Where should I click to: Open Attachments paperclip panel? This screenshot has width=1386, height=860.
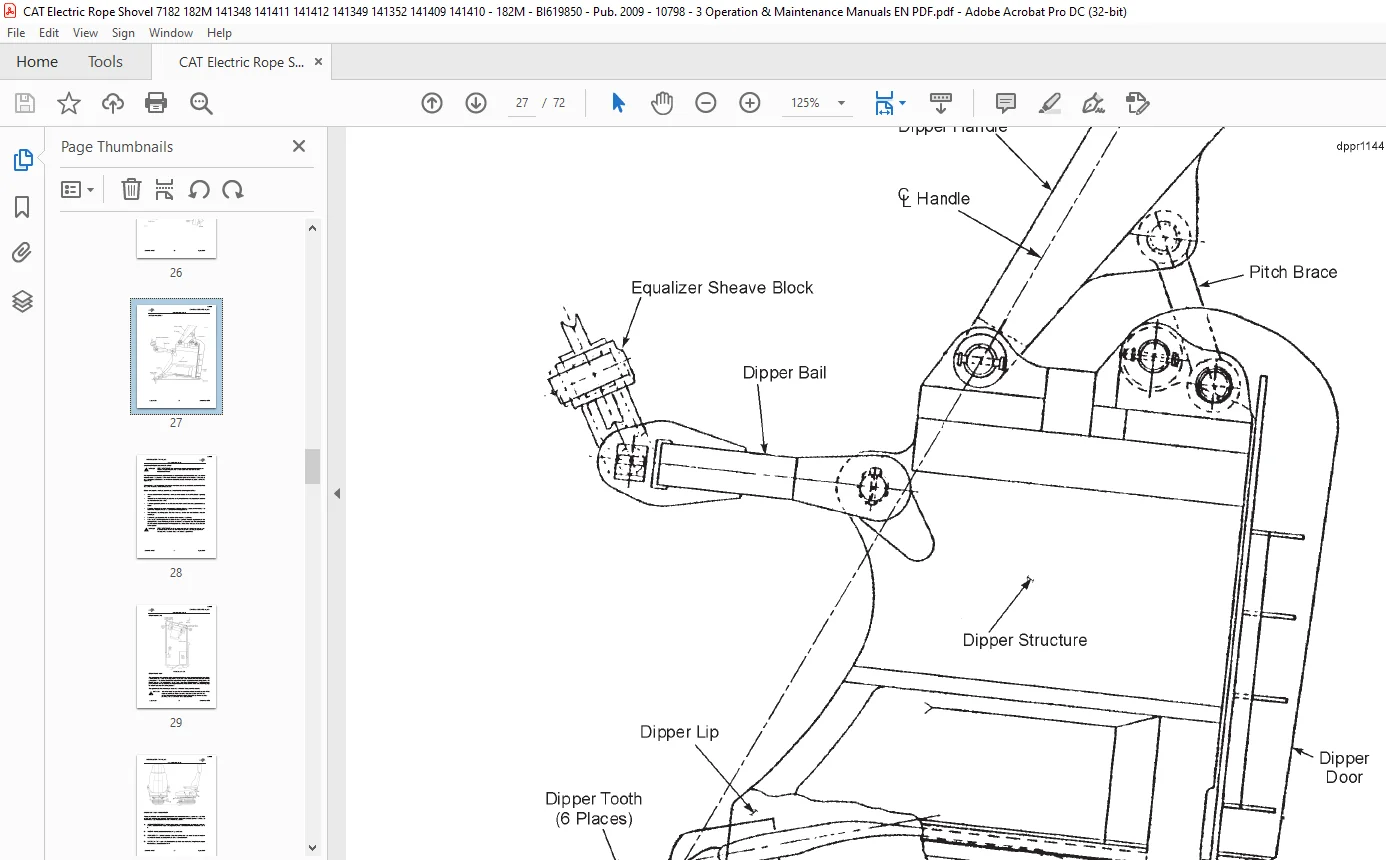22,253
